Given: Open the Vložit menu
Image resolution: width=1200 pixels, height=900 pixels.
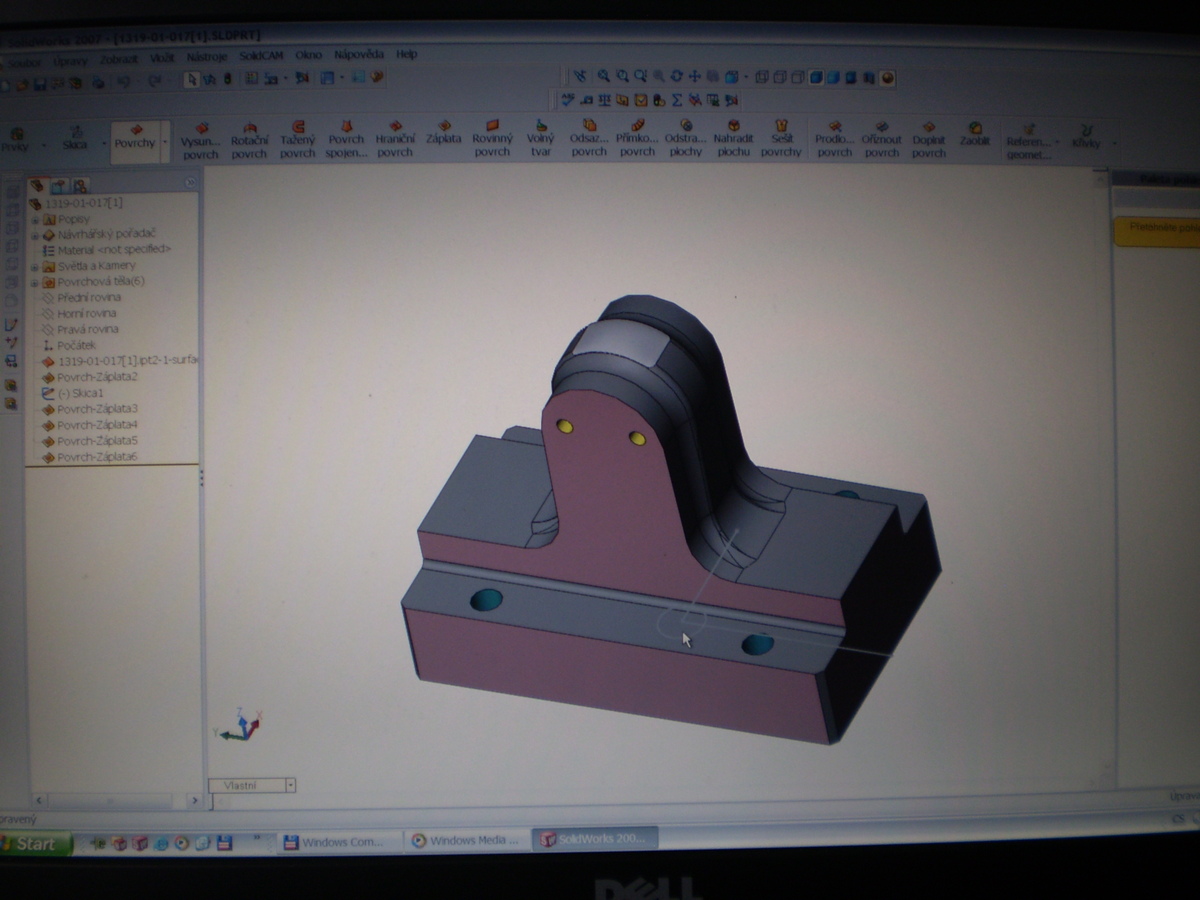Looking at the screenshot, I should click(x=161, y=58).
